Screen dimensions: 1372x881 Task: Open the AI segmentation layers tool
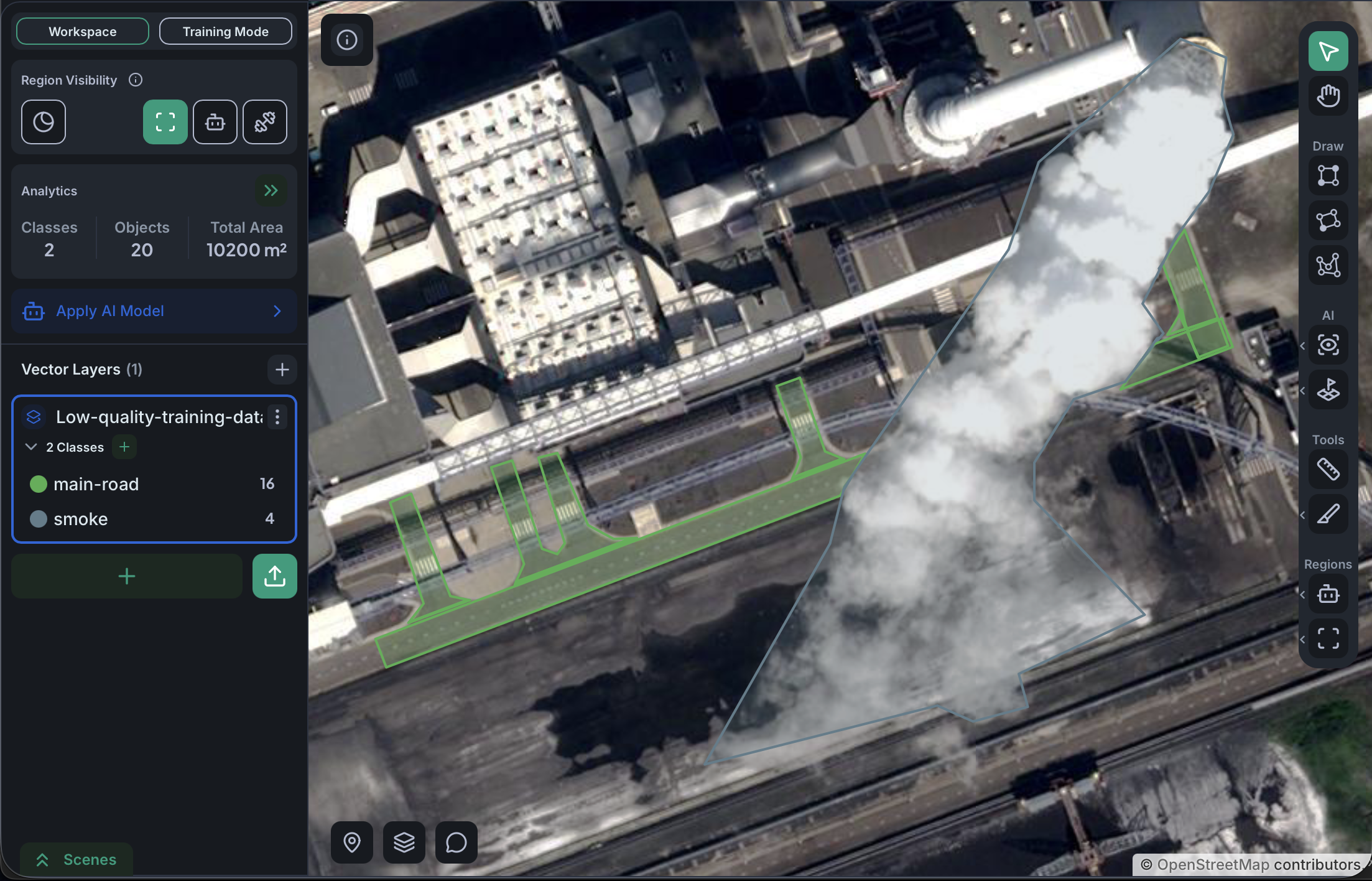[x=1328, y=390]
